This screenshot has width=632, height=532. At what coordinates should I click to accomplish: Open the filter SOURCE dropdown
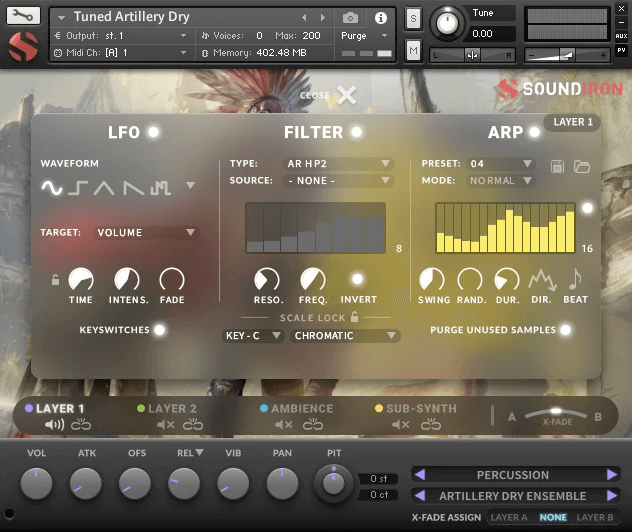pos(338,181)
